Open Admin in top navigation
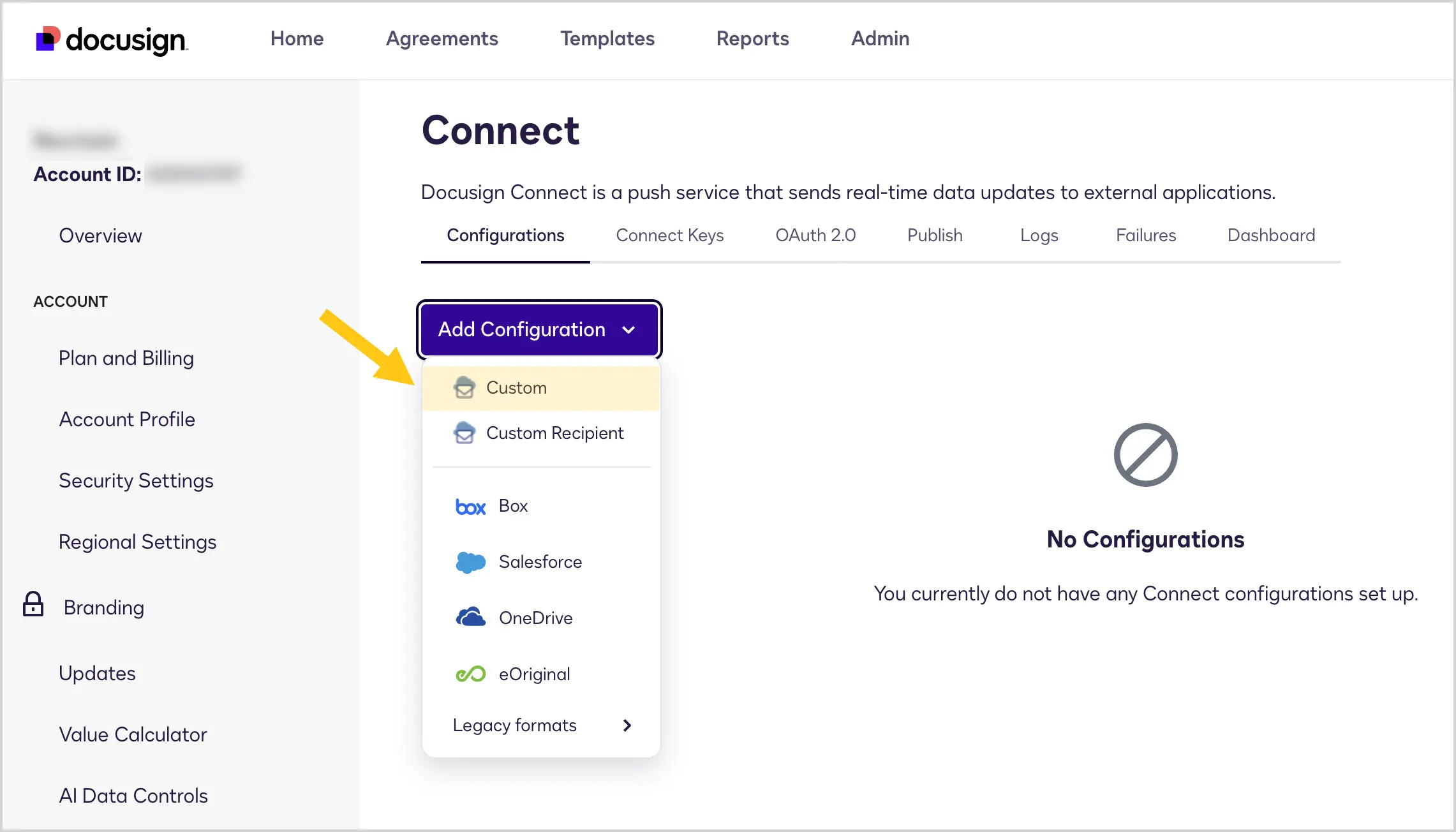Screen dimensions: 1456x832 tap(880, 38)
